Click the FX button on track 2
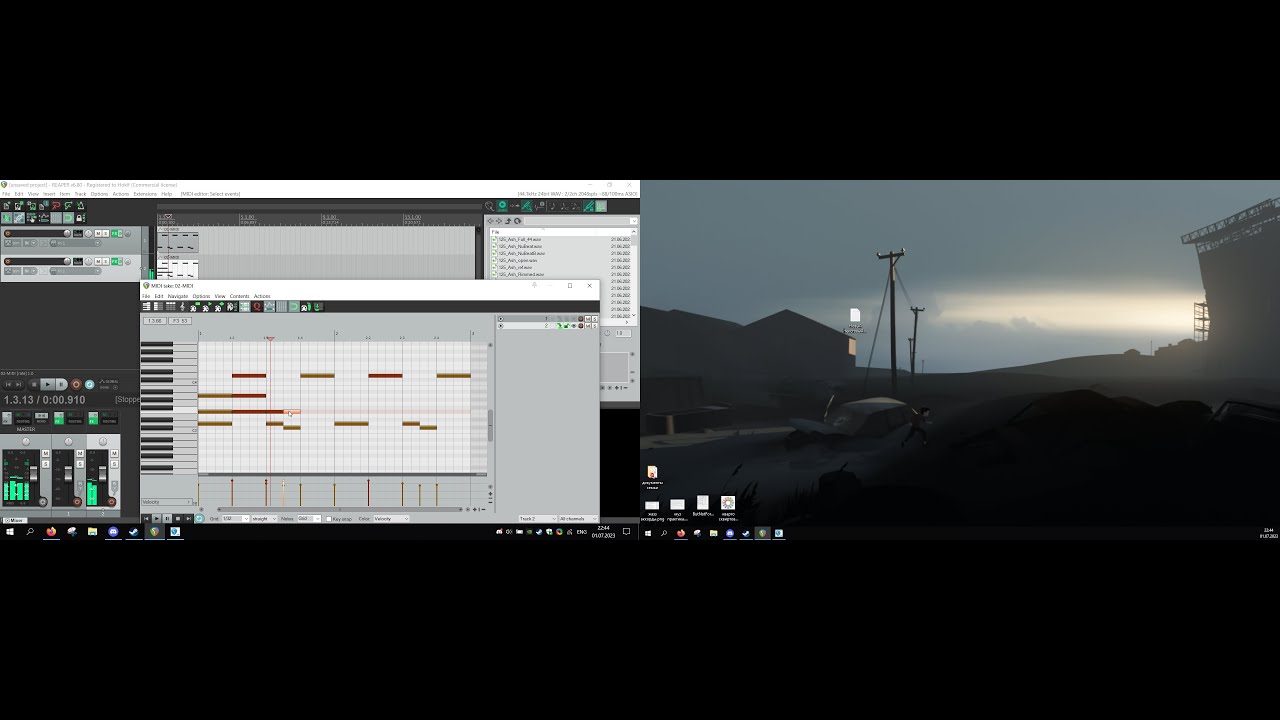Image resolution: width=1280 pixels, height=720 pixels. [115, 261]
